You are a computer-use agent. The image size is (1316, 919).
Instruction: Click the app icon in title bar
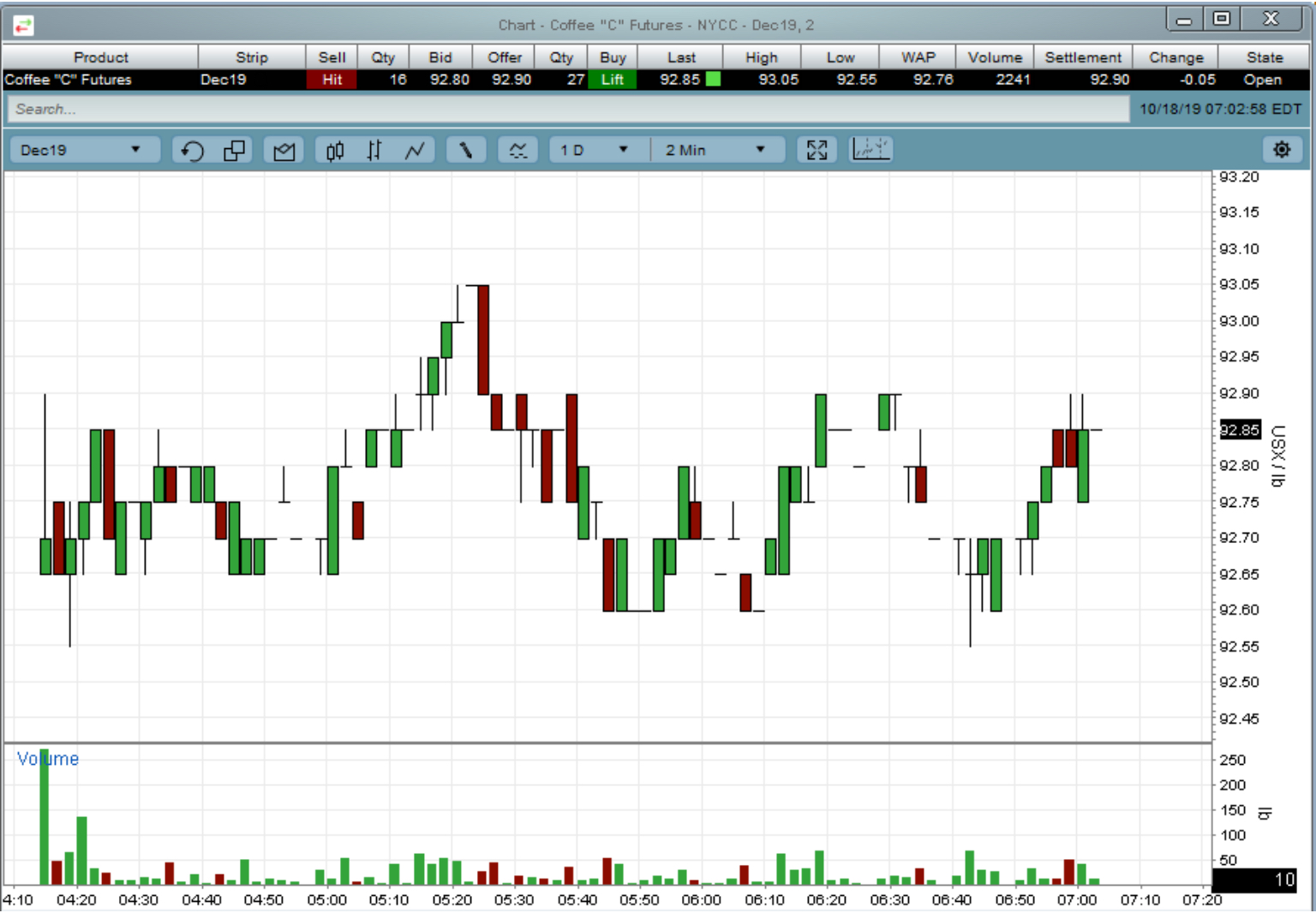23,26
